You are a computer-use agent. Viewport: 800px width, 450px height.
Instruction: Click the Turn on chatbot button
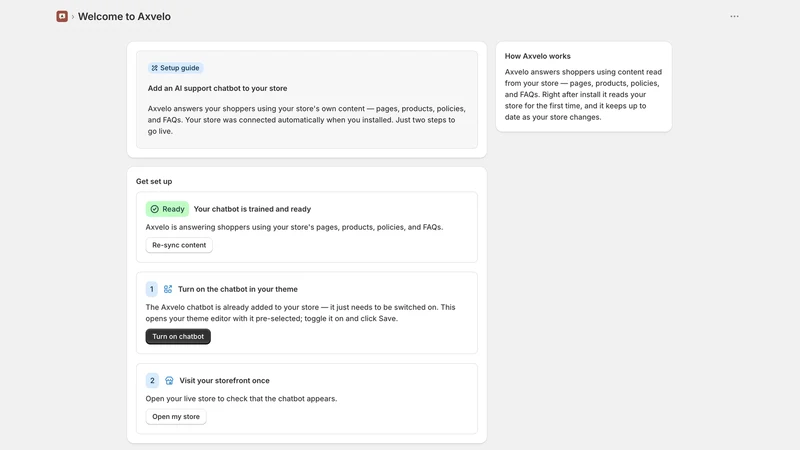click(x=178, y=336)
